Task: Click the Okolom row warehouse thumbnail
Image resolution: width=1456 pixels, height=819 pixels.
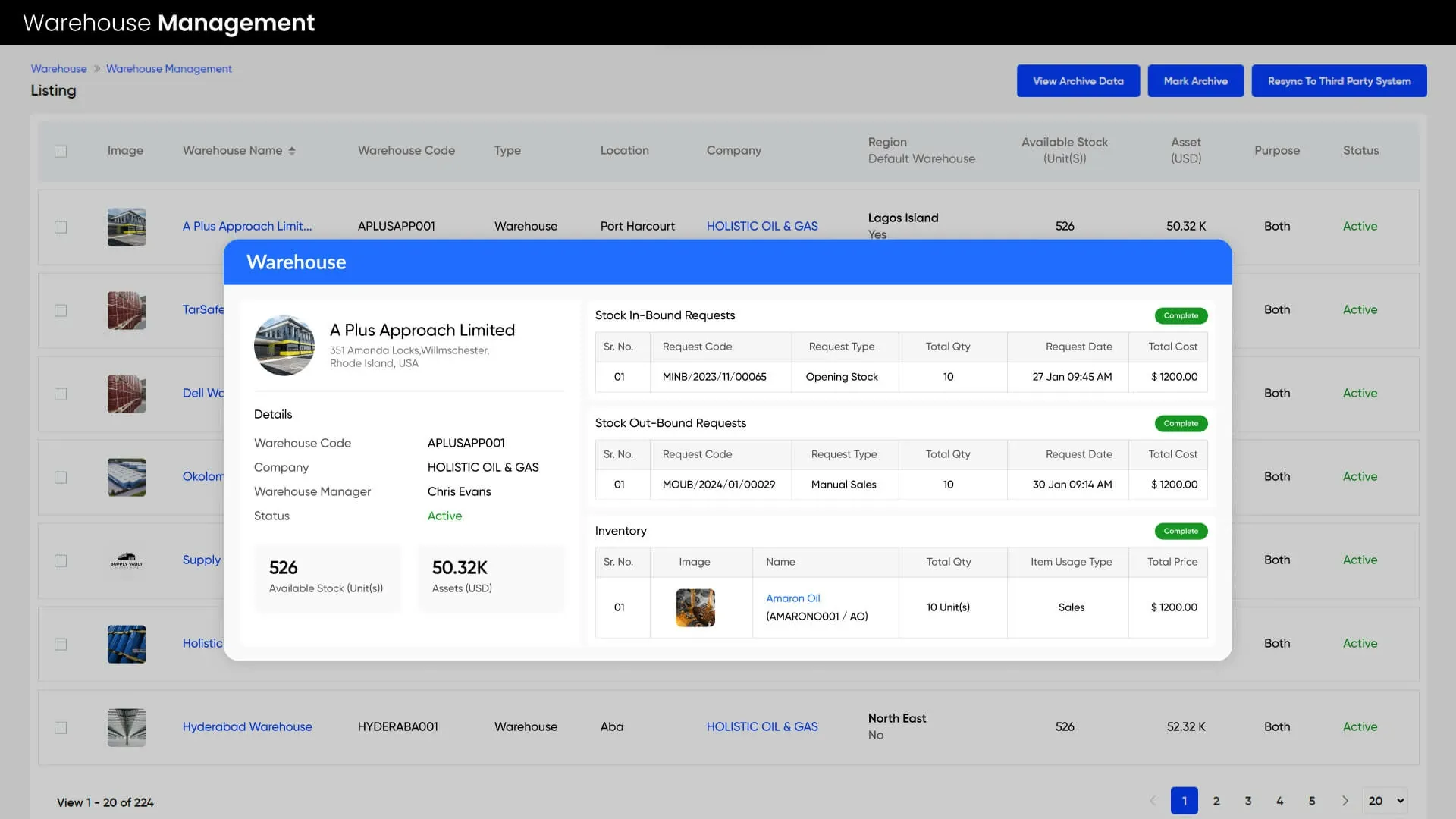Action: (x=126, y=477)
